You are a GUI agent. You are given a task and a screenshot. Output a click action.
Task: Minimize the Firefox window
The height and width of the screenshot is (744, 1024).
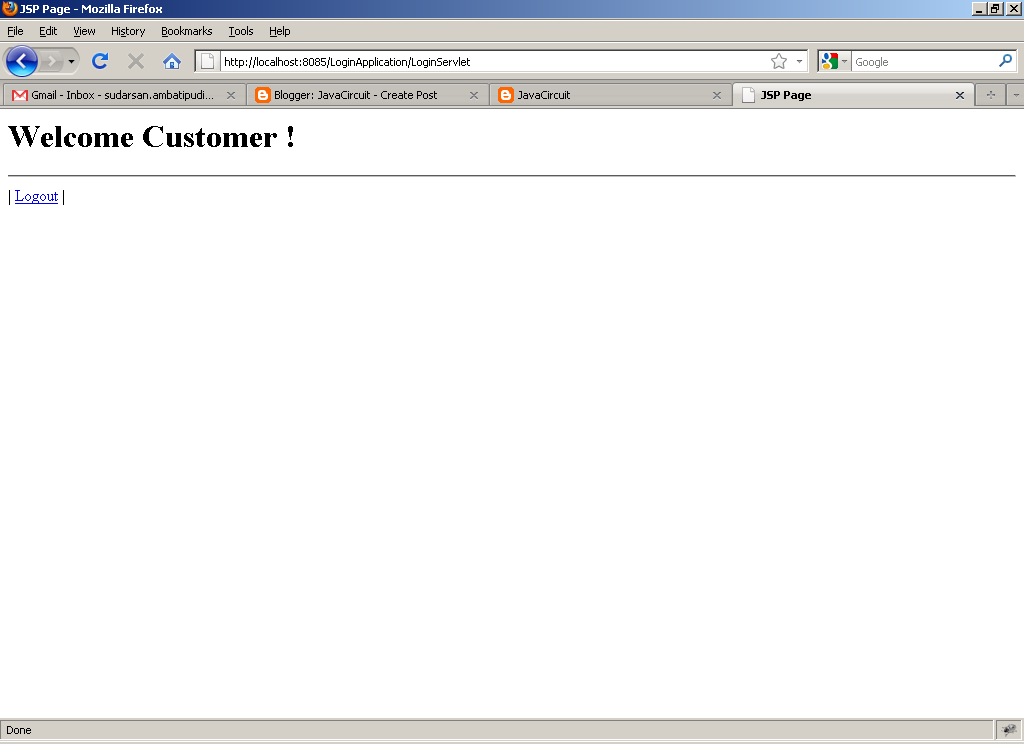[979, 8]
